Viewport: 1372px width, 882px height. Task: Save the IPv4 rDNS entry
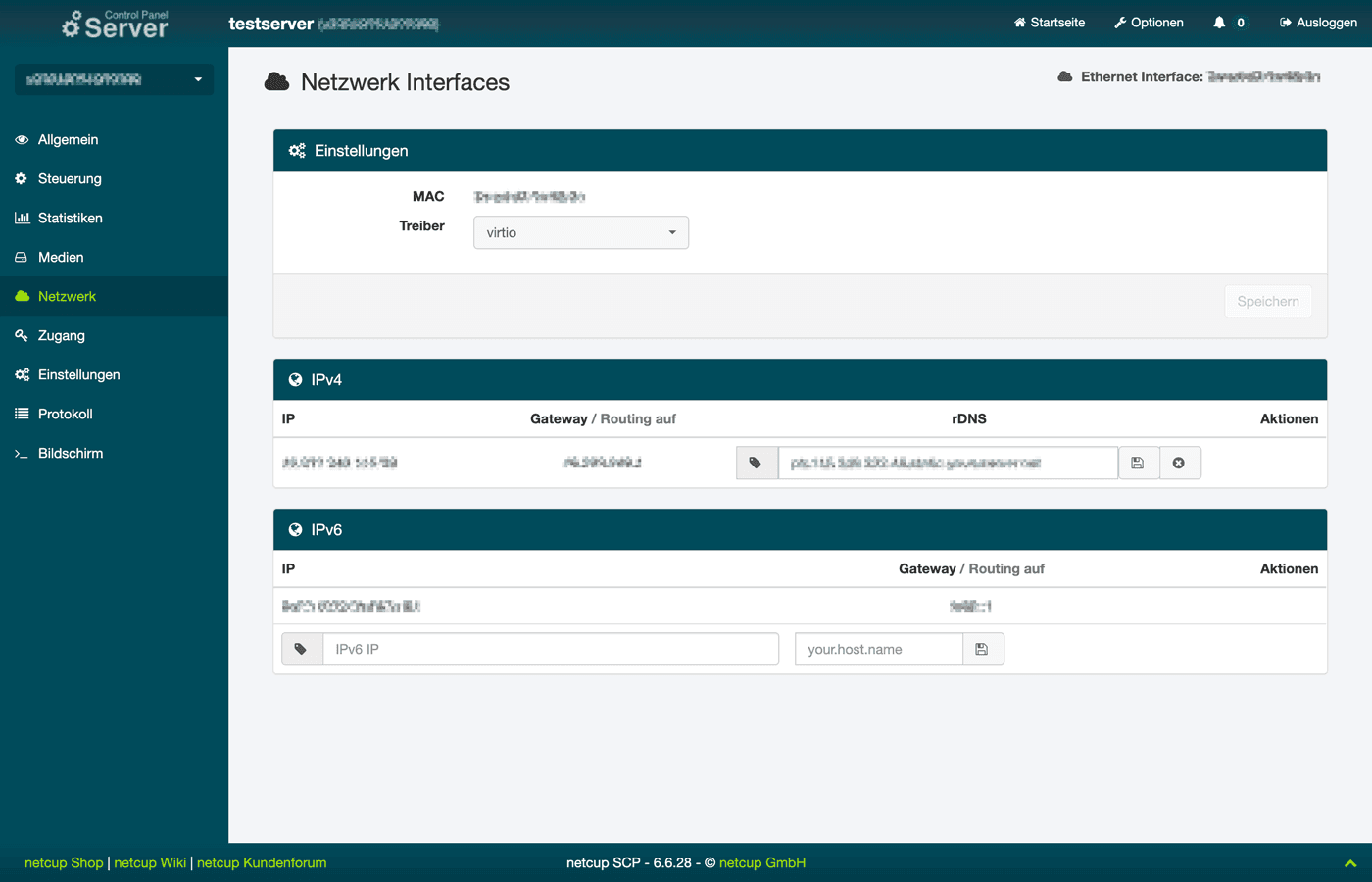(1138, 463)
